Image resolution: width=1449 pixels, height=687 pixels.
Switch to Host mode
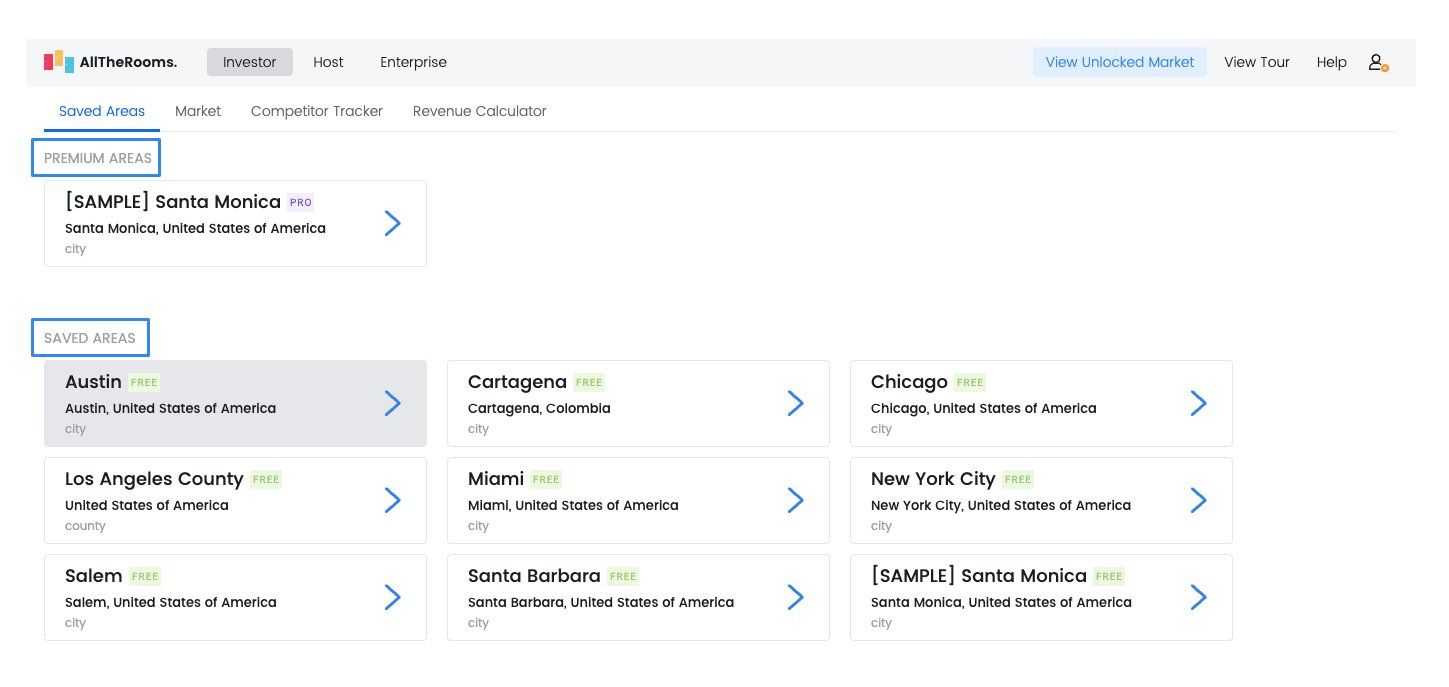click(328, 62)
